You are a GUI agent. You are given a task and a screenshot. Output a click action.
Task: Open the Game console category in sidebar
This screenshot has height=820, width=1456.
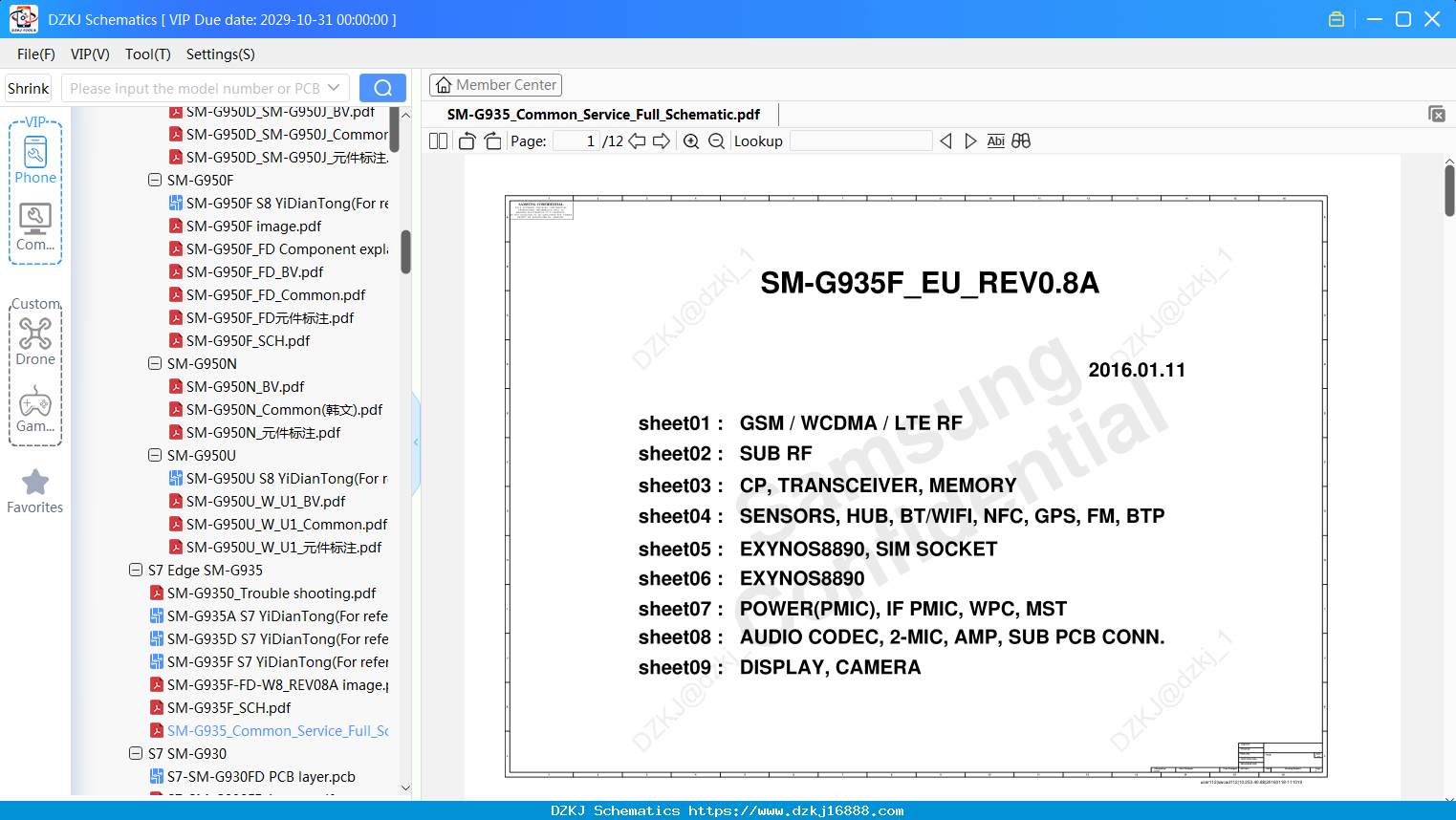click(x=35, y=409)
